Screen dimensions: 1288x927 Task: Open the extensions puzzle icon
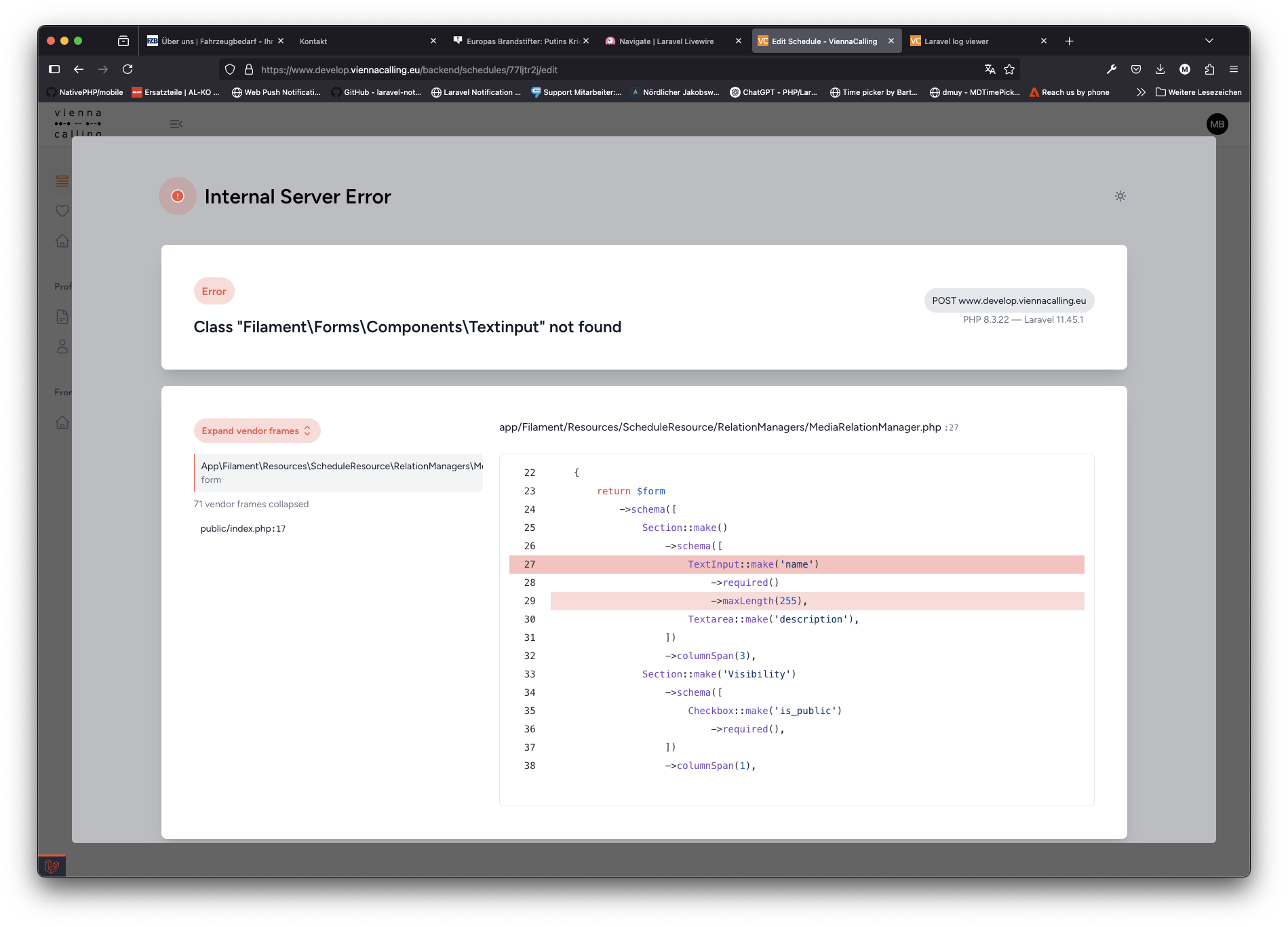click(x=1209, y=69)
